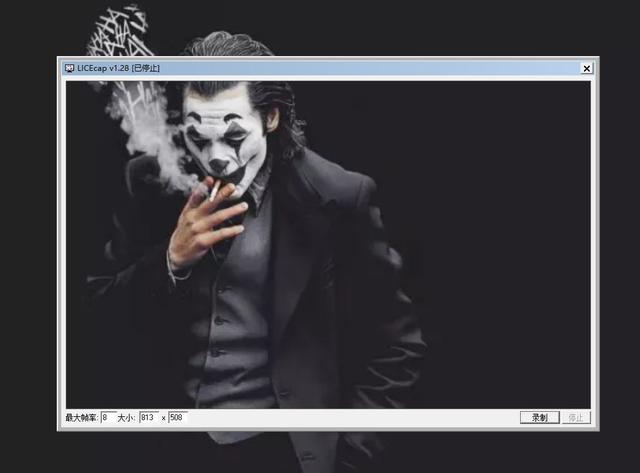Screen dimensions: 640x473
Task: Edit the max frame rate field showing 8
Action: pyautogui.click(x=109, y=417)
